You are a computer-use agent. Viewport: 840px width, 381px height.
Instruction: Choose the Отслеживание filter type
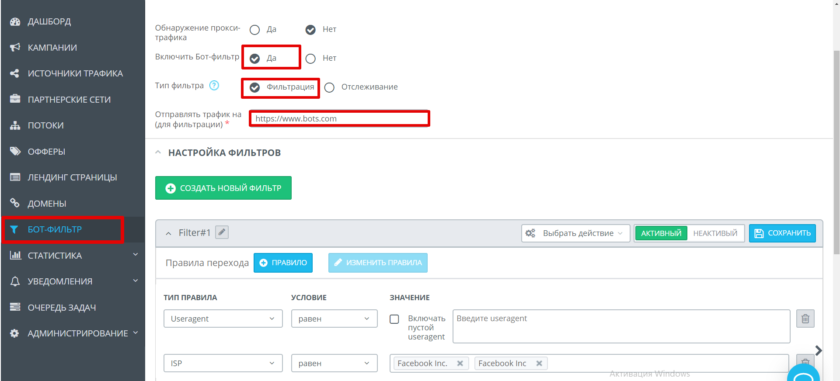[330, 87]
